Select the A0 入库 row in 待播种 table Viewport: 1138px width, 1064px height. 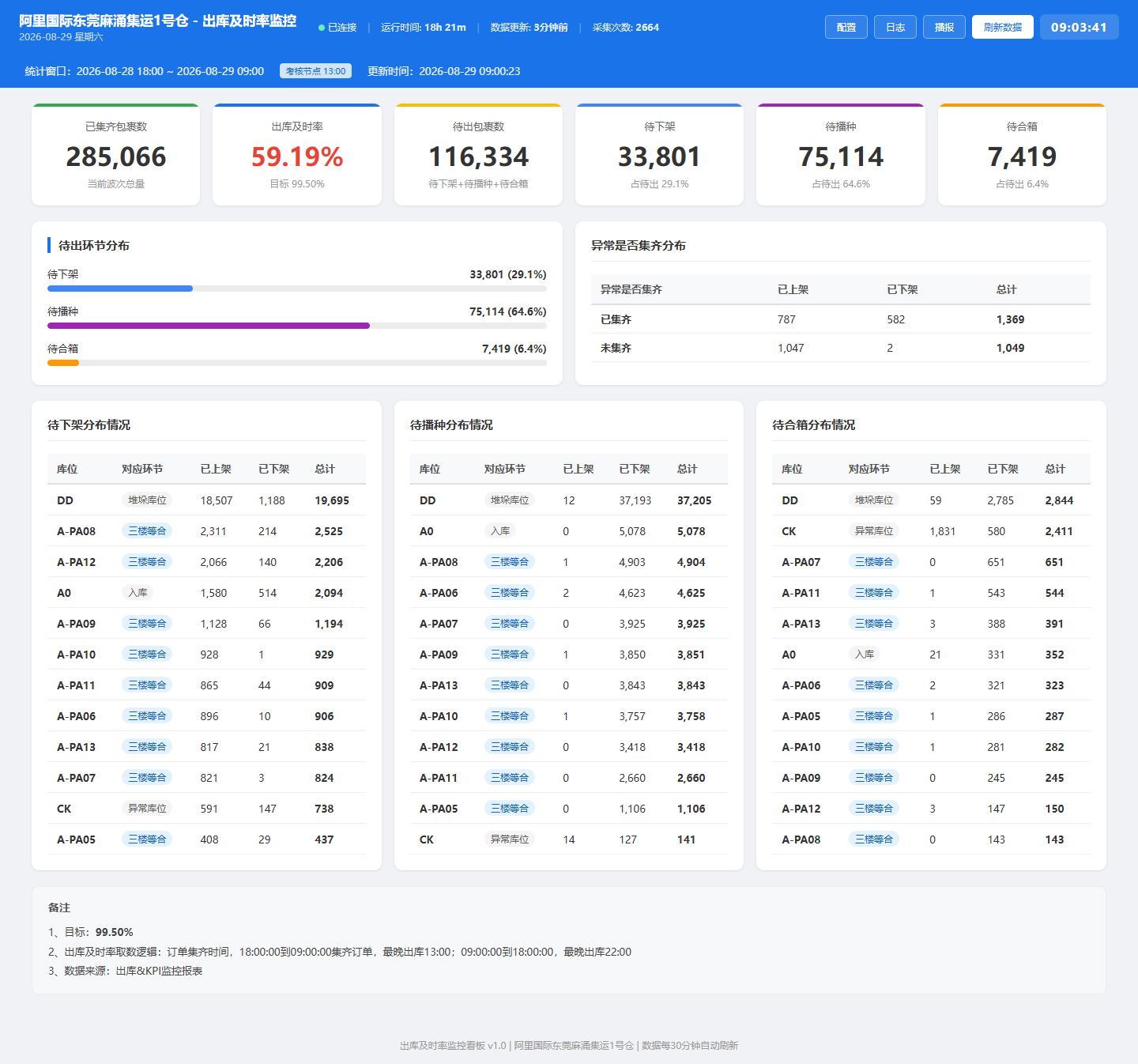coord(569,531)
